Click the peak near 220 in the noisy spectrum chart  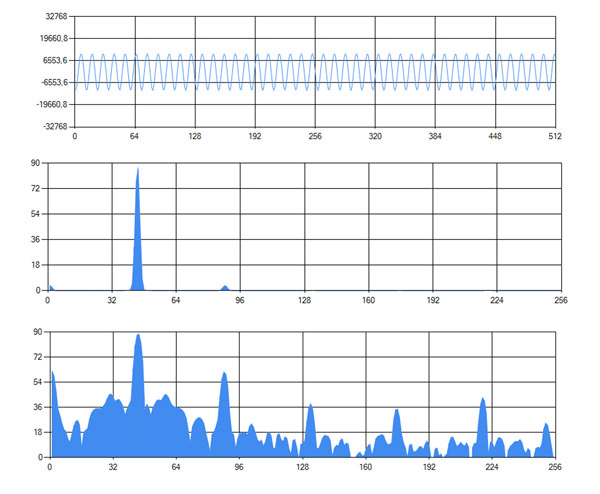483,427
